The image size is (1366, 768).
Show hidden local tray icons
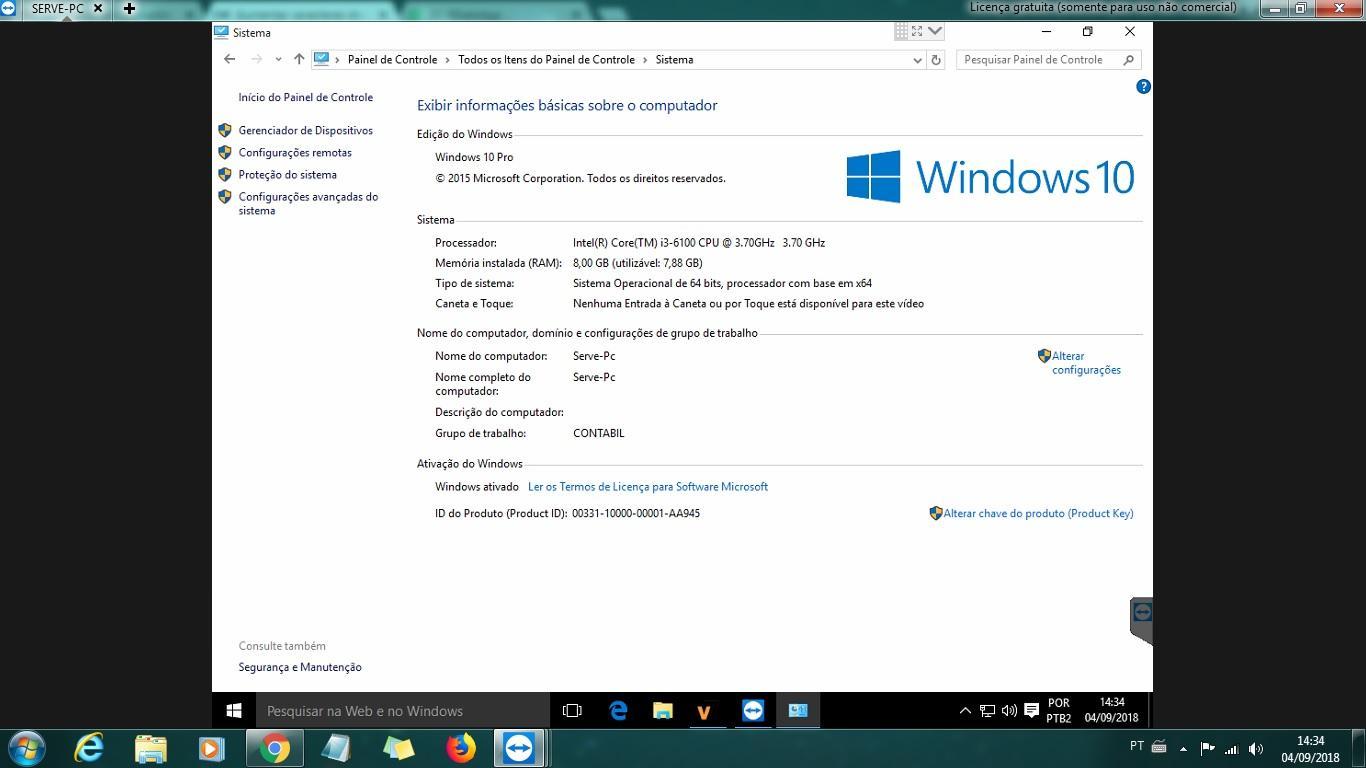[1183, 748]
